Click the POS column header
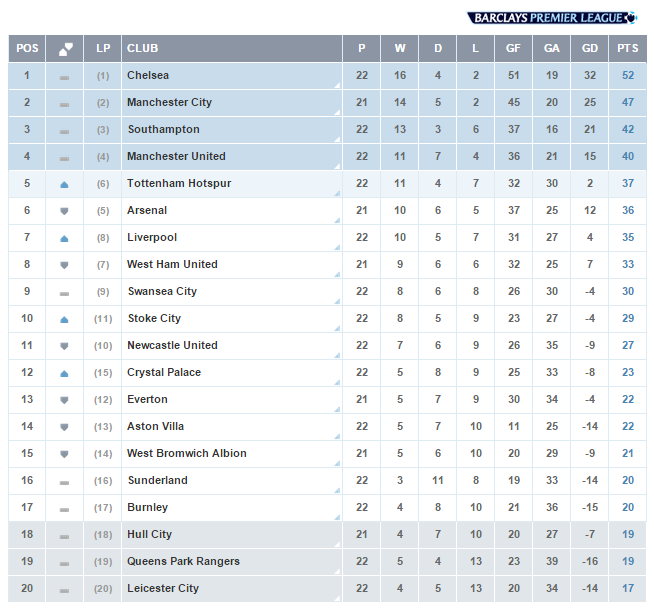The width and height of the screenshot is (654, 611). pos(27,49)
